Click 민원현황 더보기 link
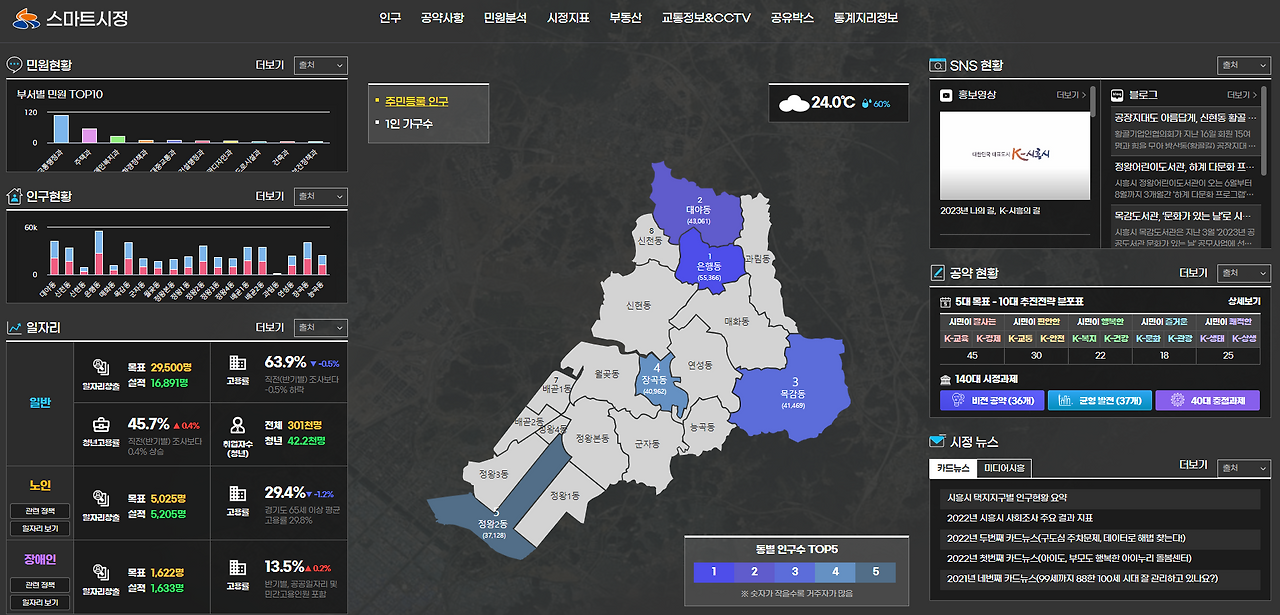 point(270,65)
